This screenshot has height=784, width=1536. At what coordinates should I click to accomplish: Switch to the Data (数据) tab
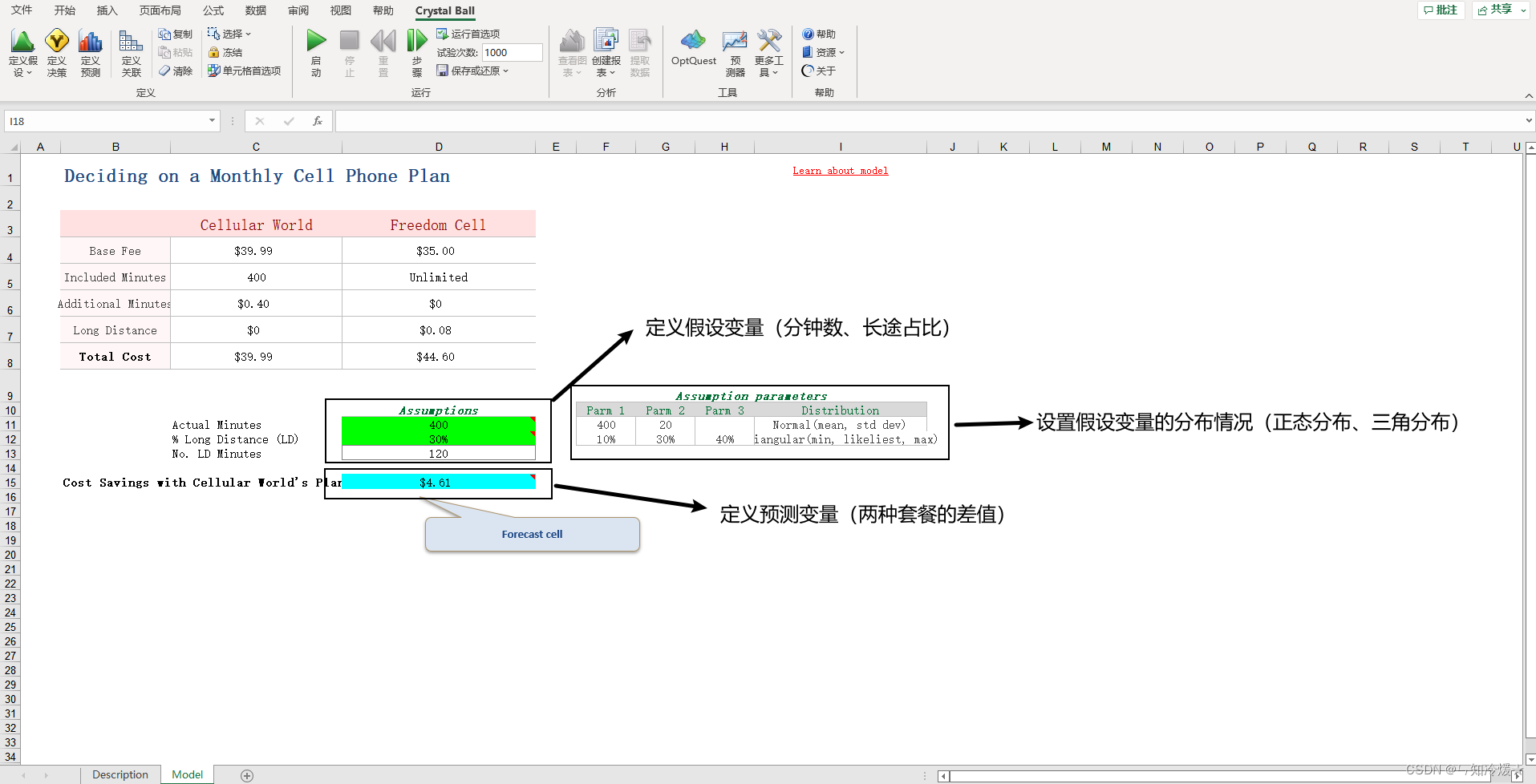pos(256,10)
